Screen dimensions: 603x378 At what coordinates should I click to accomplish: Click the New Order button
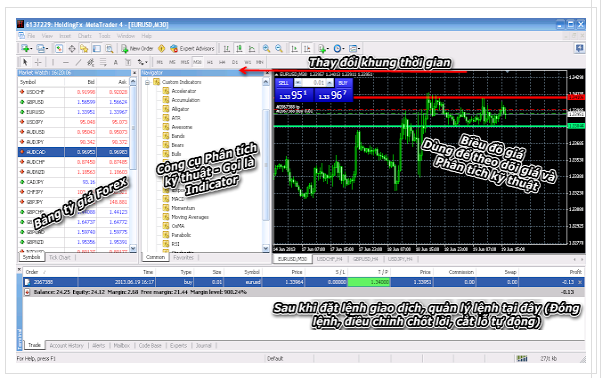[x=137, y=48]
